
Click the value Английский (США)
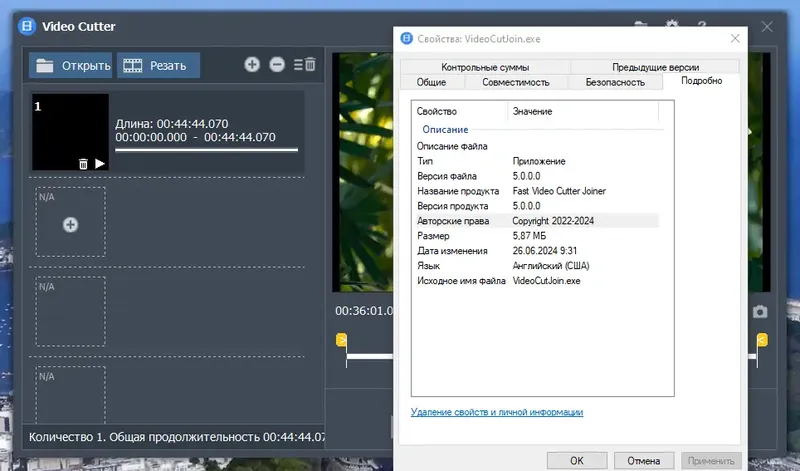click(551, 266)
